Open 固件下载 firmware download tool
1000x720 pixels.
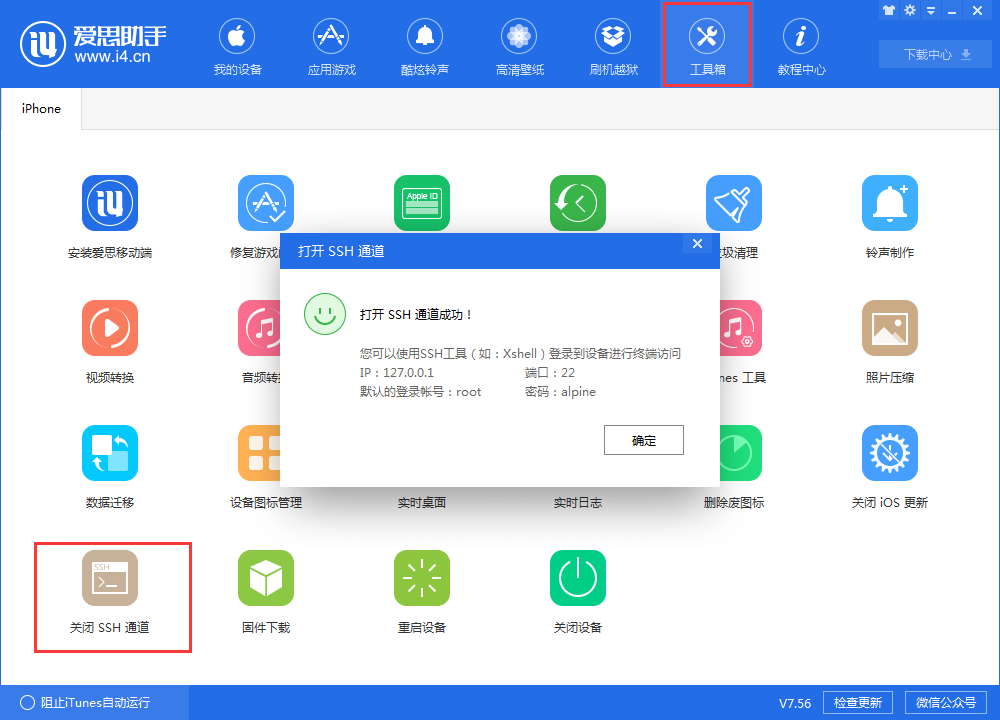pyautogui.click(x=265, y=592)
